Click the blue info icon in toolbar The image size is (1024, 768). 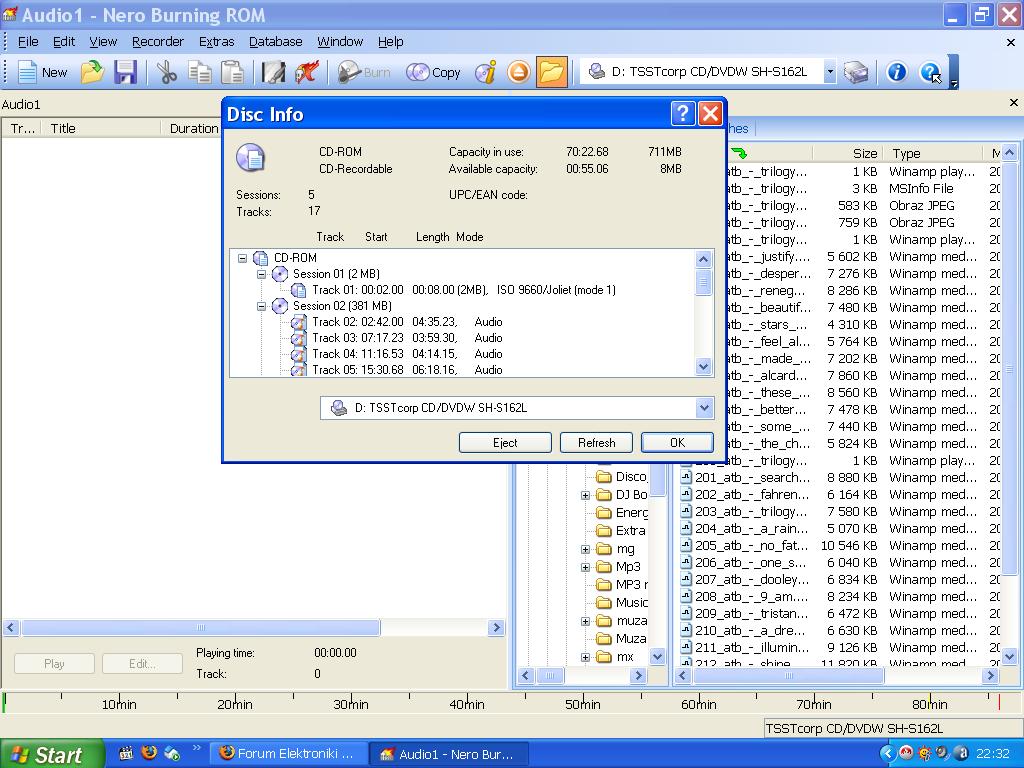coord(897,72)
